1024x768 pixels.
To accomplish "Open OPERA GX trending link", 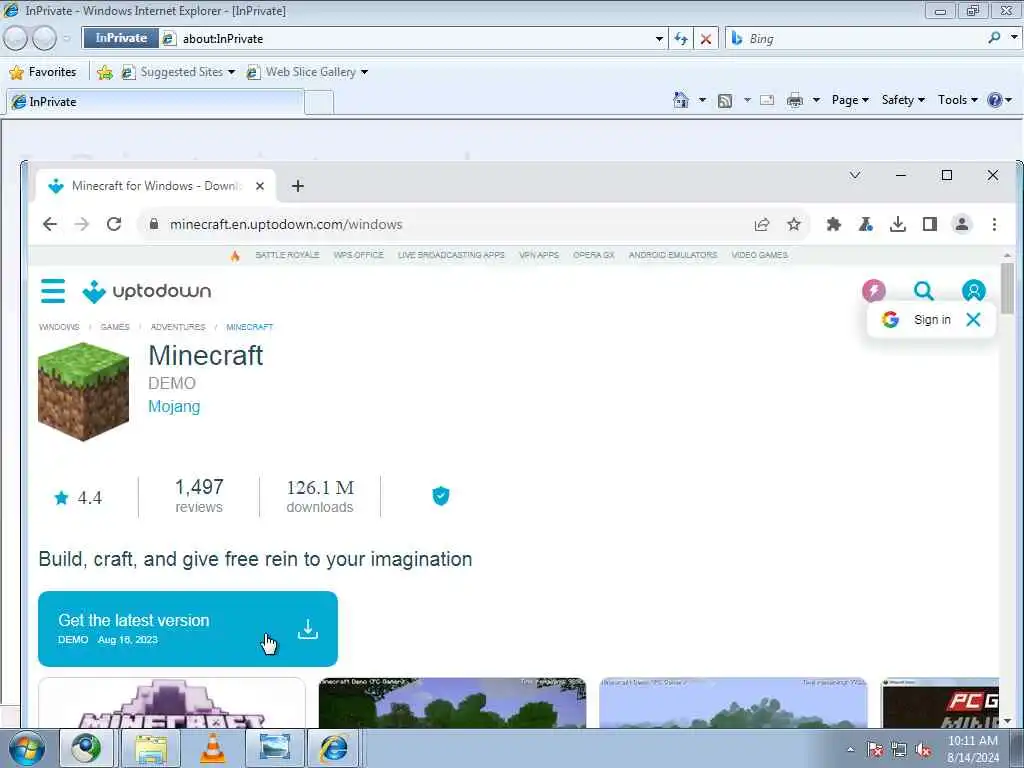I will click(x=594, y=255).
